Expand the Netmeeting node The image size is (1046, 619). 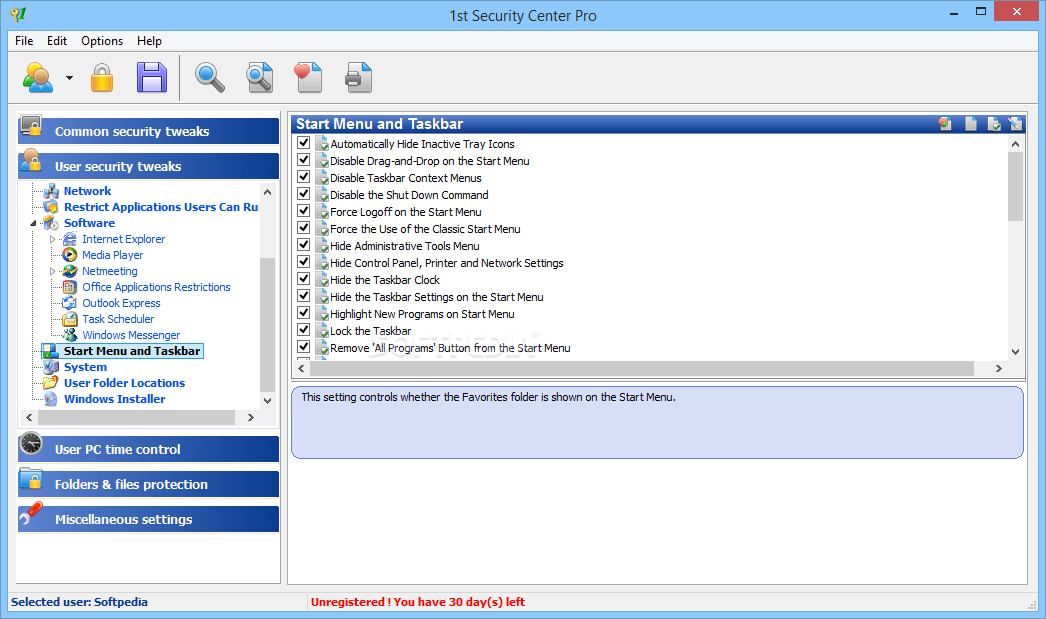53,271
